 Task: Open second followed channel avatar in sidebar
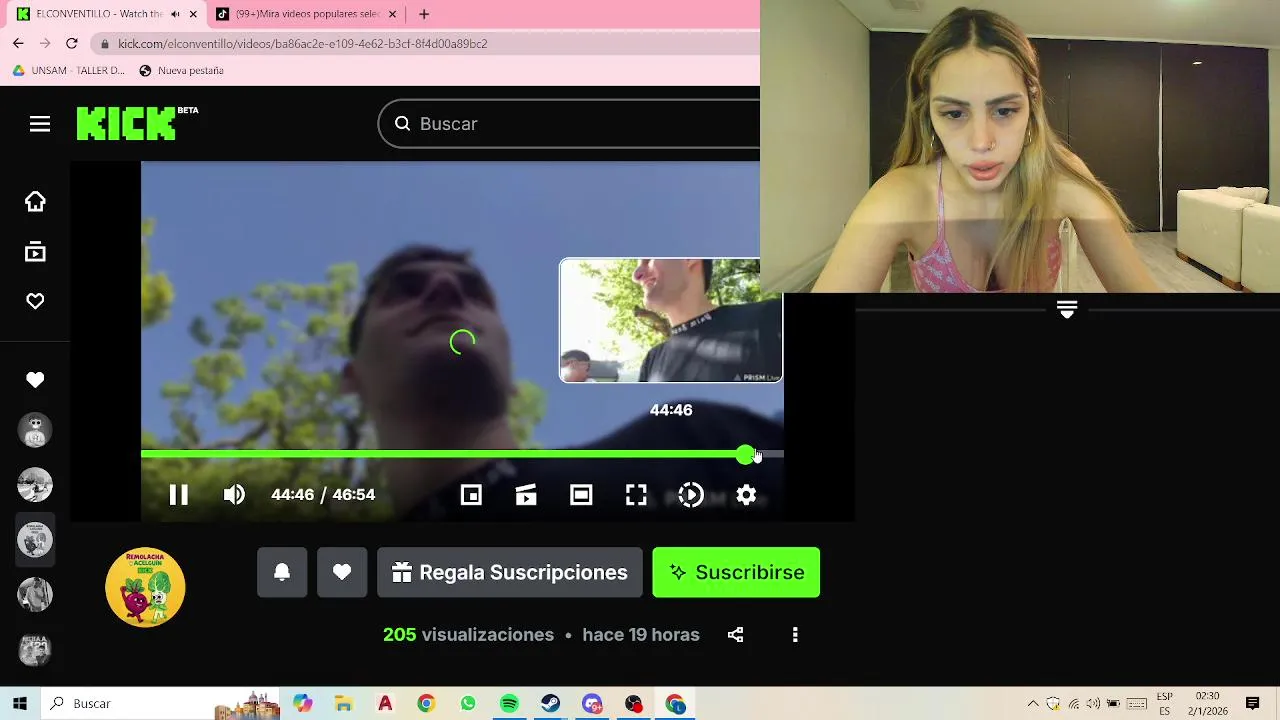tap(35, 485)
